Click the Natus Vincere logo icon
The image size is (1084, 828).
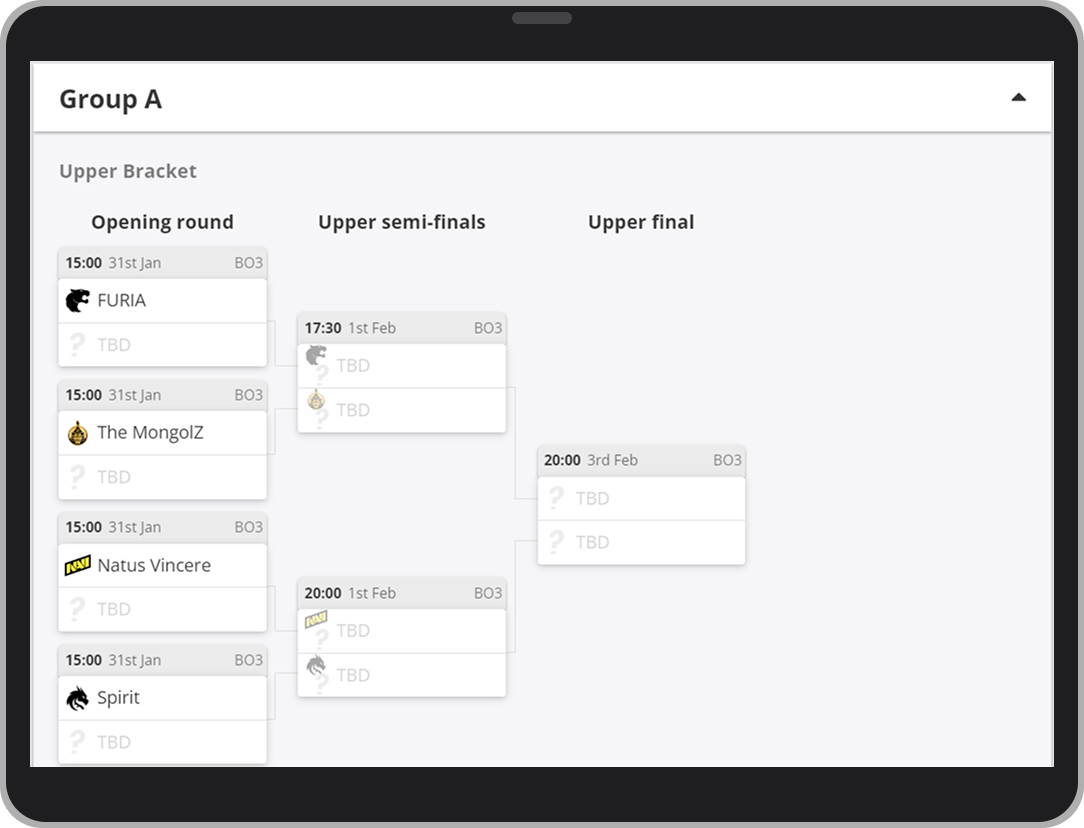point(77,565)
